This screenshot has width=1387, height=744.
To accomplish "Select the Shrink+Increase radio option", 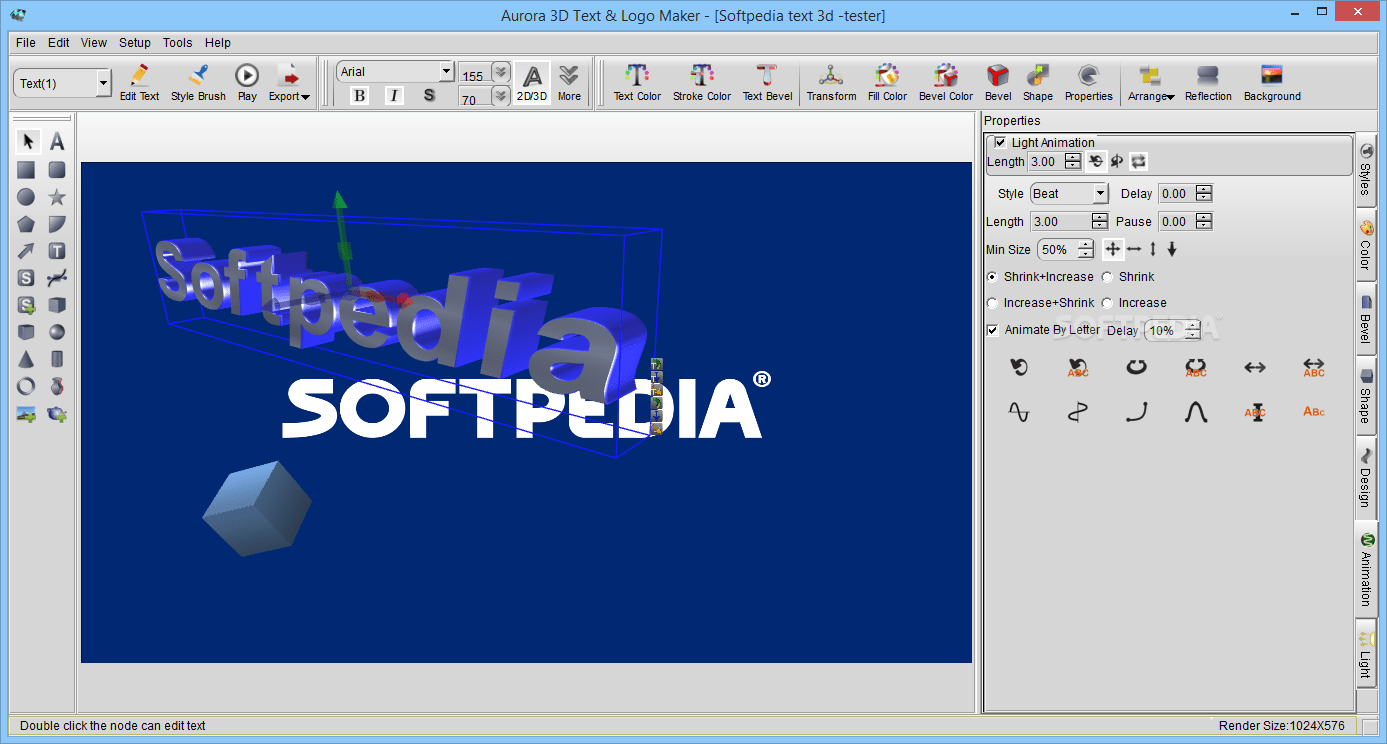I will point(992,277).
